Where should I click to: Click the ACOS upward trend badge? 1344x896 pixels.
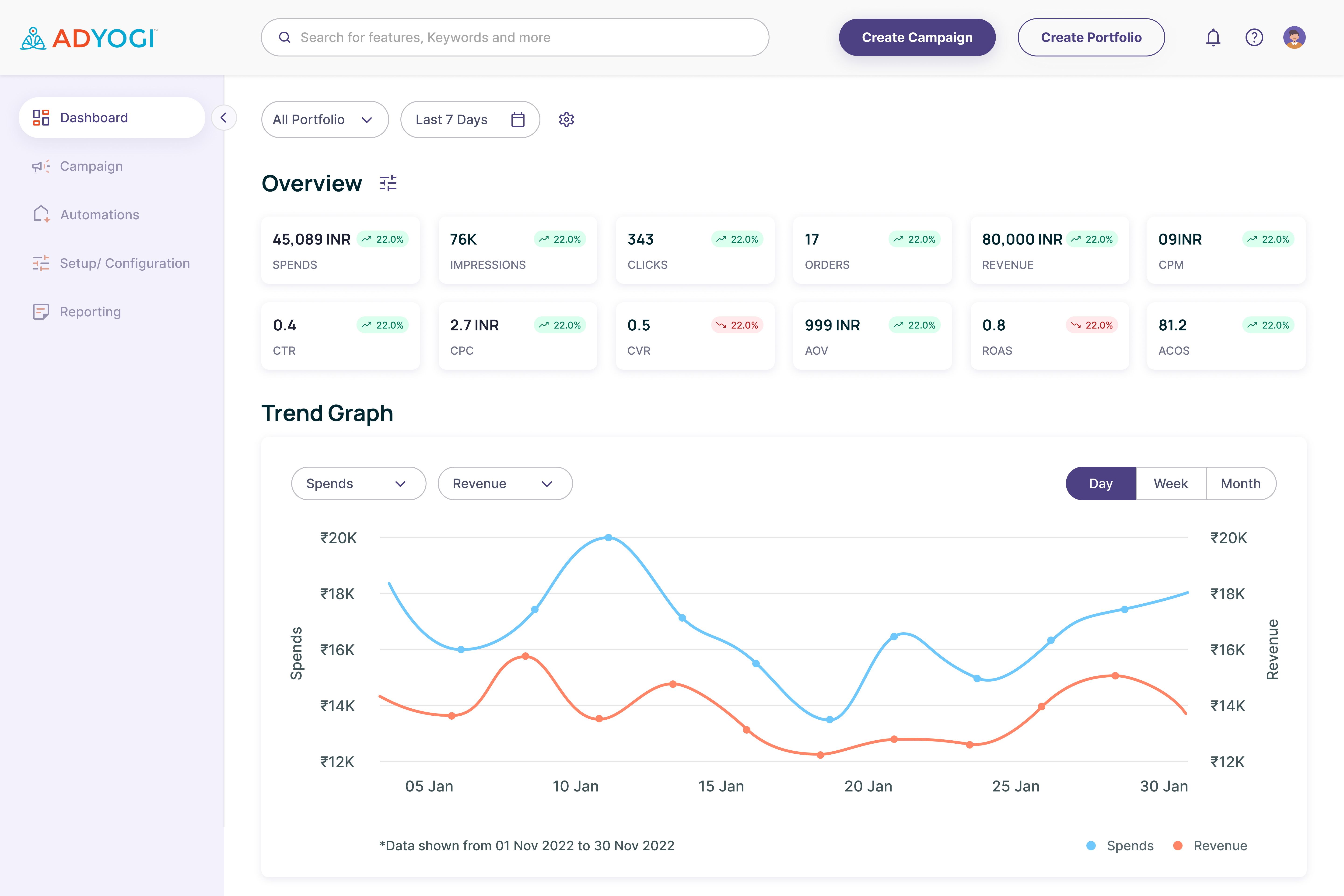[x=1268, y=325]
